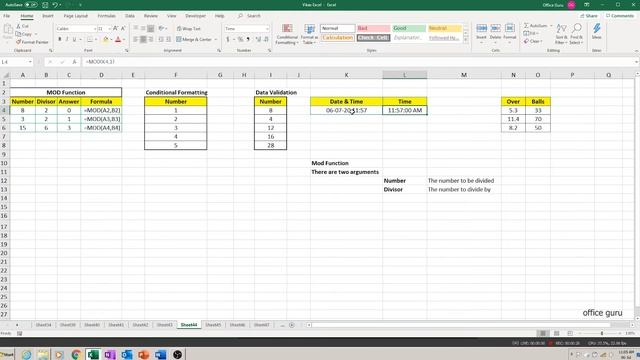The height and width of the screenshot is (360, 640).
Task: Click the Center alignment icon
Action: (143, 40)
